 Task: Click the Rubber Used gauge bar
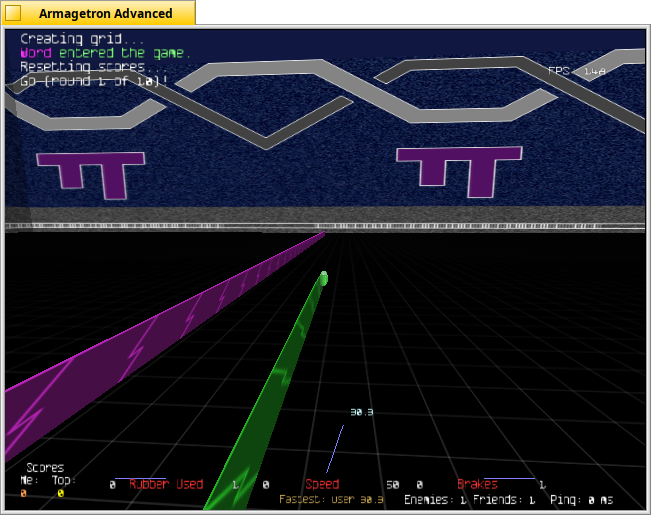tap(140, 478)
